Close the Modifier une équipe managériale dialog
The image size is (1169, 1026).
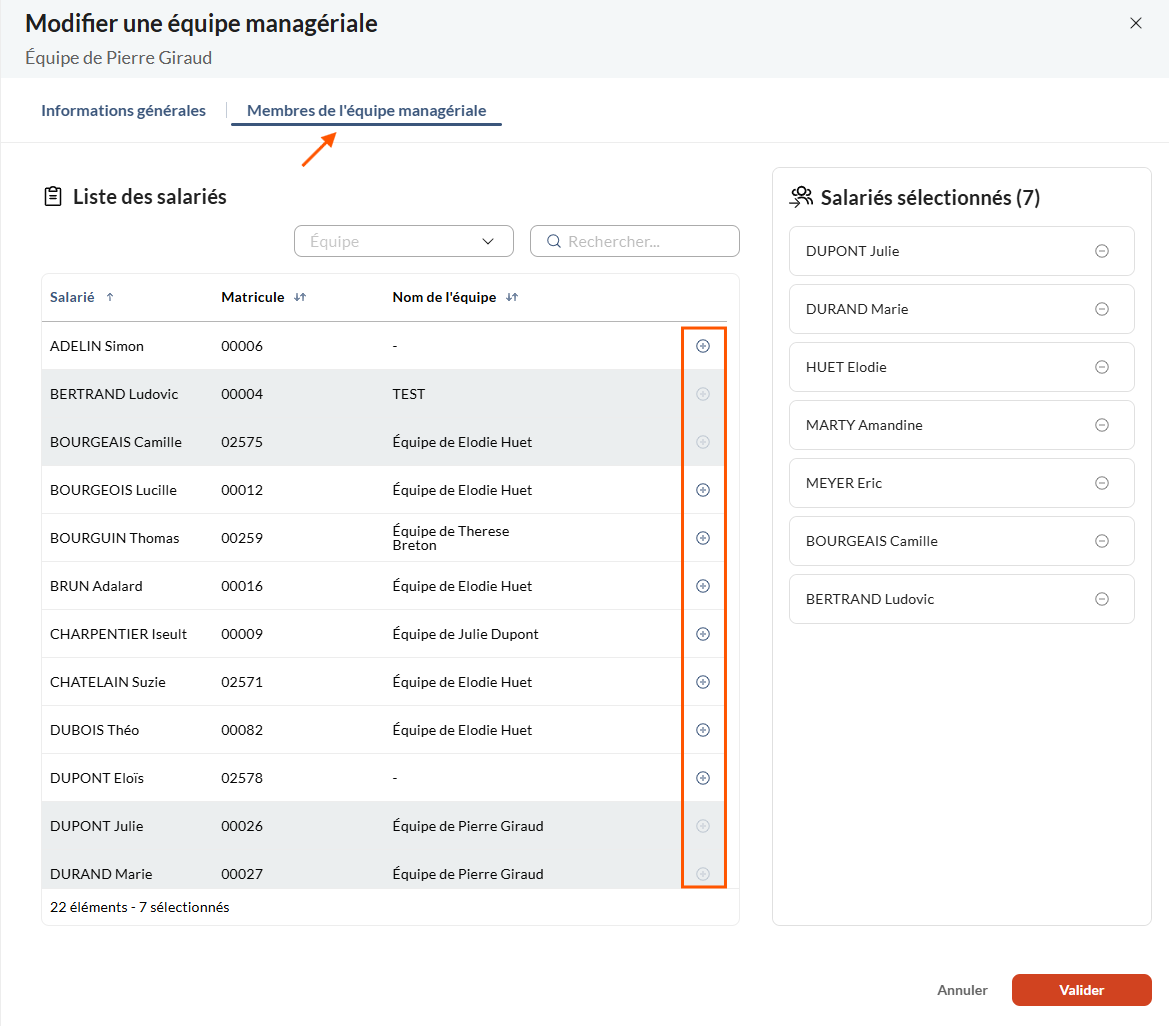[x=1135, y=23]
